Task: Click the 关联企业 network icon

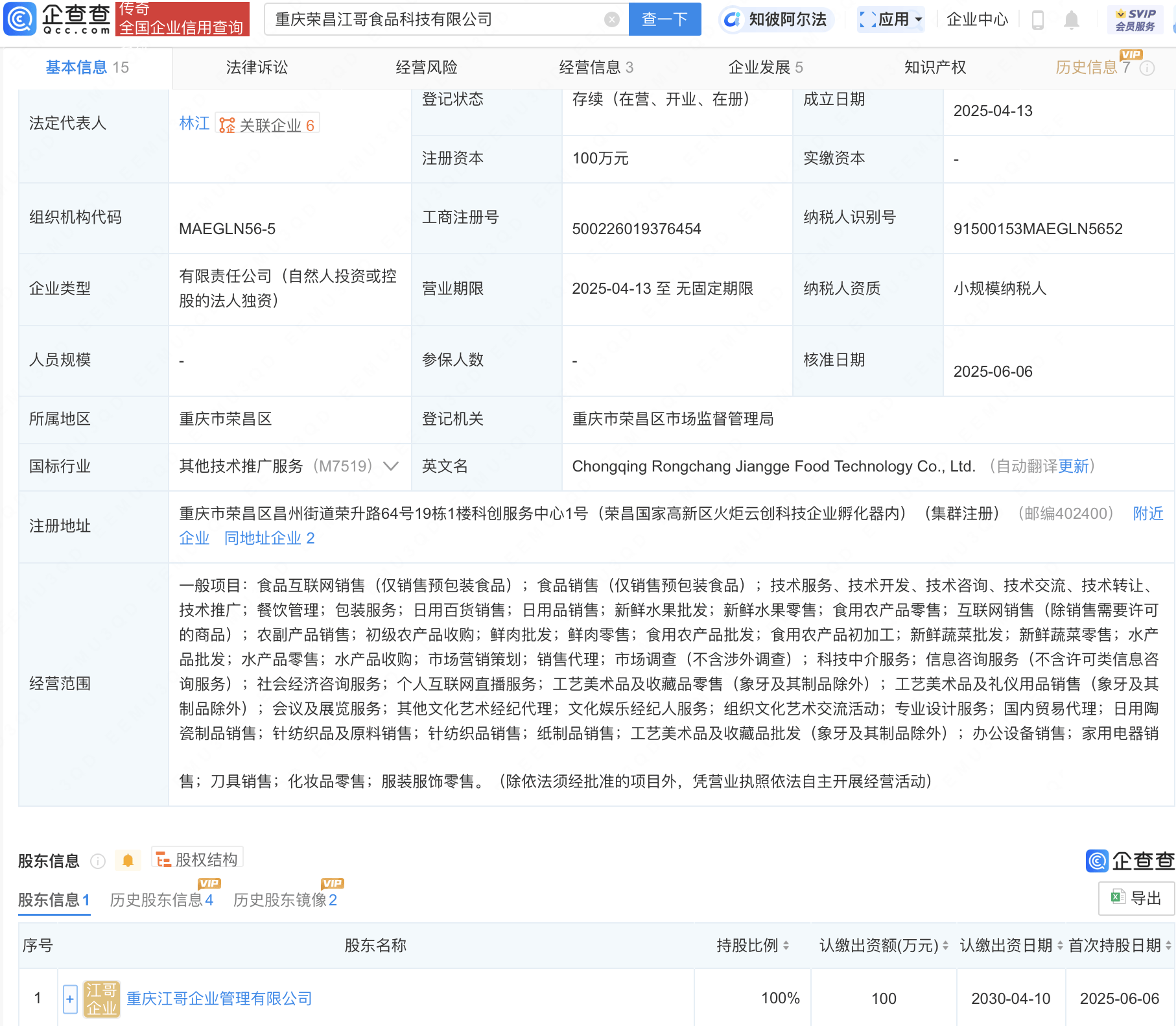Action: [x=227, y=125]
